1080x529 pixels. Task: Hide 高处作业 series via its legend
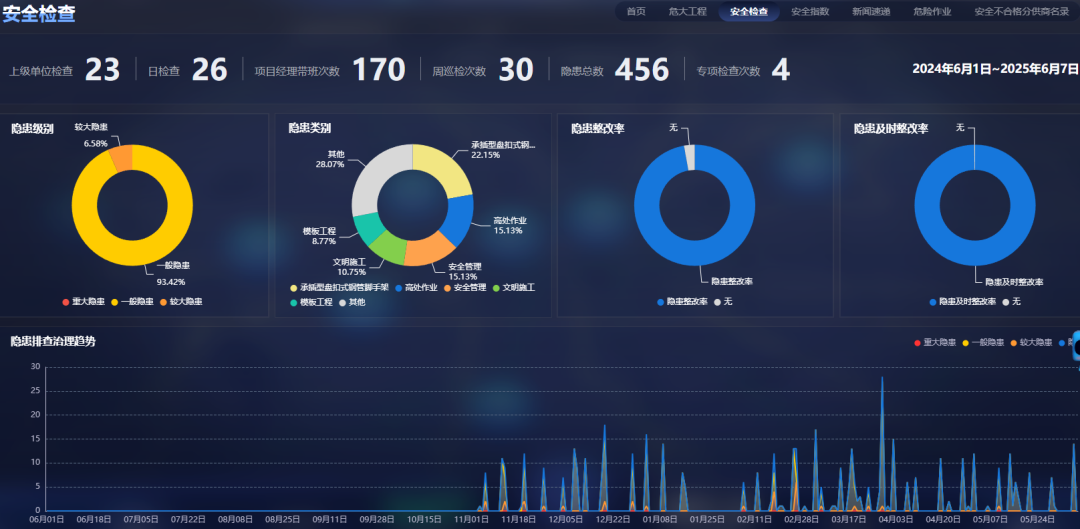(x=418, y=288)
